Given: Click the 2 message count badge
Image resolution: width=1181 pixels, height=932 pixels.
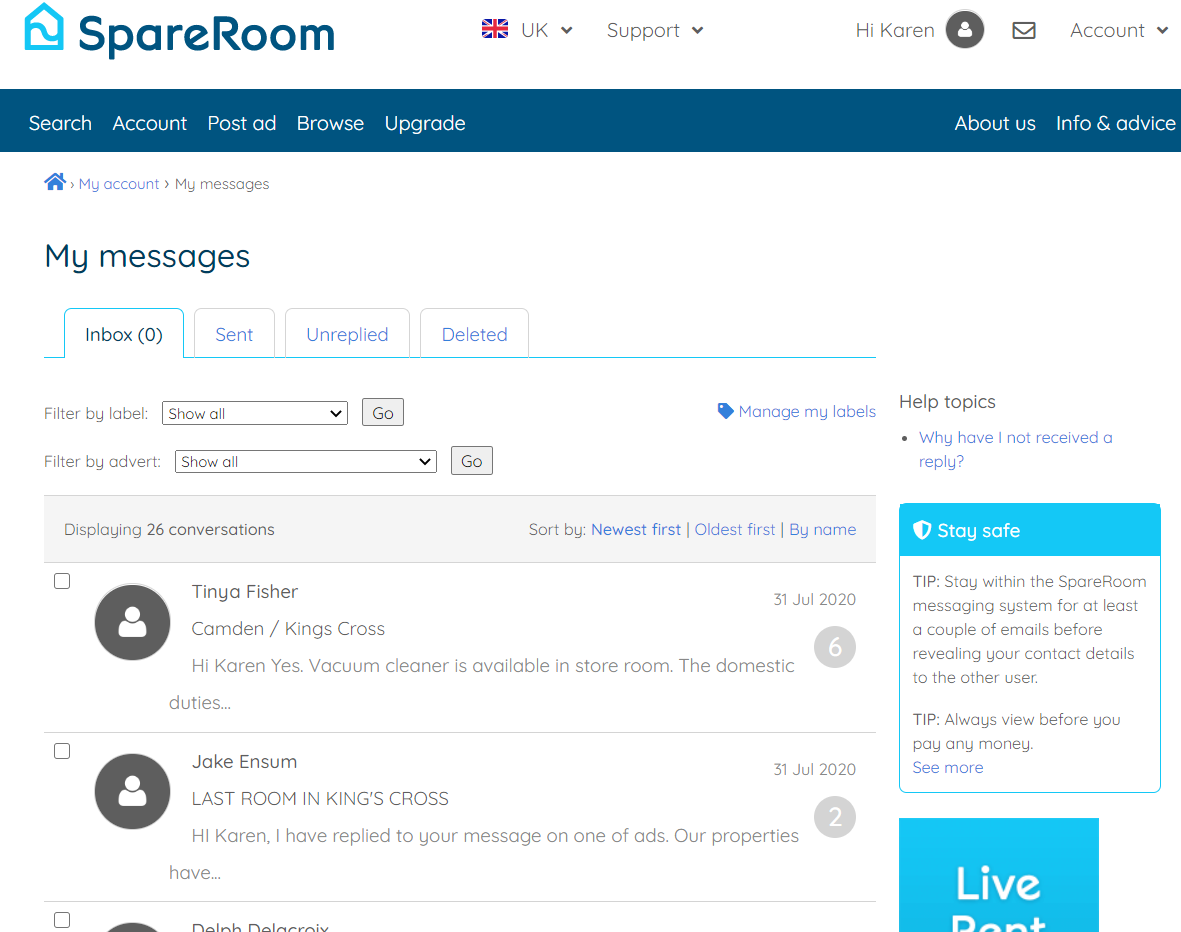Looking at the screenshot, I should coord(835,817).
